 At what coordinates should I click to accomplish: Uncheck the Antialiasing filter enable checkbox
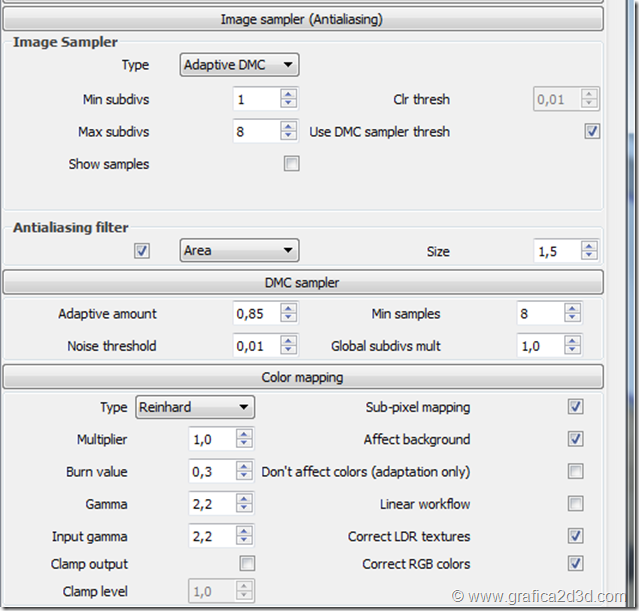[x=142, y=251]
